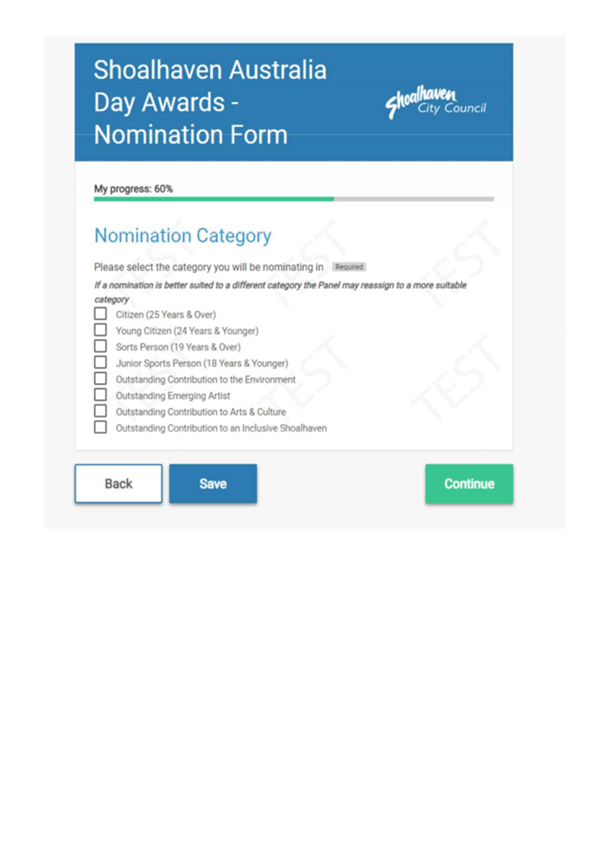Check the Outstanding Emerging Artist option
The height and width of the screenshot is (848, 599).
pos(99,395)
